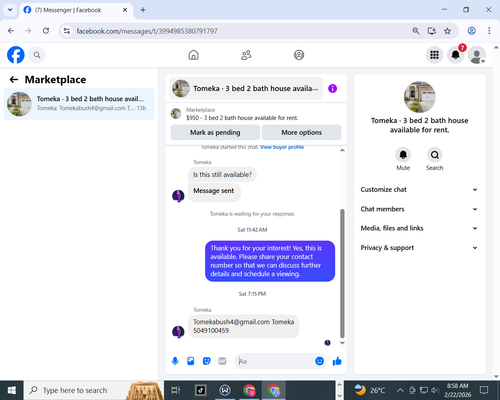Image resolution: width=500 pixels, height=400 pixels.
Task: Click the chat messages scrollbar thumb
Action: tap(342, 273)
